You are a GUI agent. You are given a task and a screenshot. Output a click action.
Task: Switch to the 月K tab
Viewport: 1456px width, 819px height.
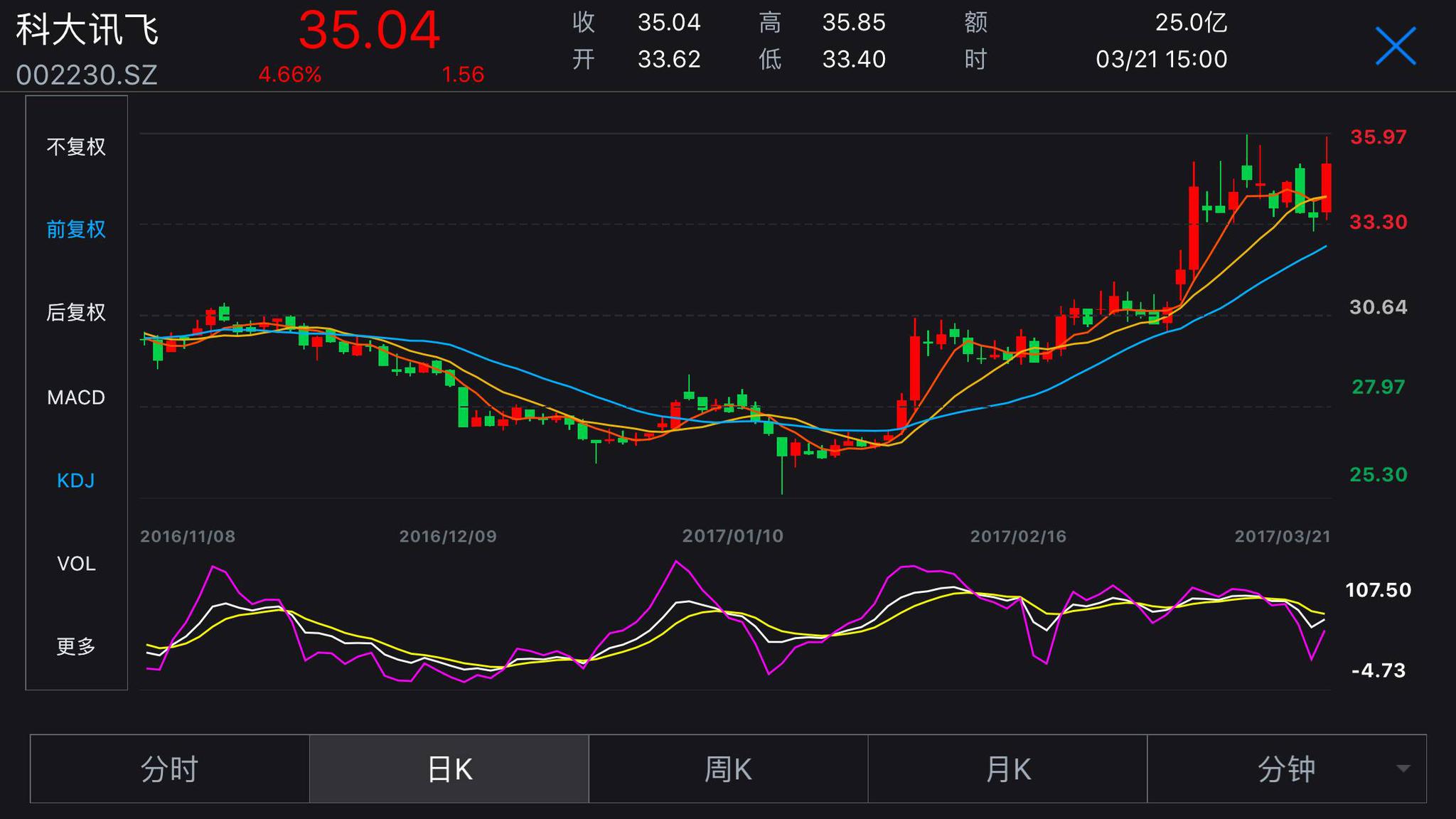tap(1007, 769)
